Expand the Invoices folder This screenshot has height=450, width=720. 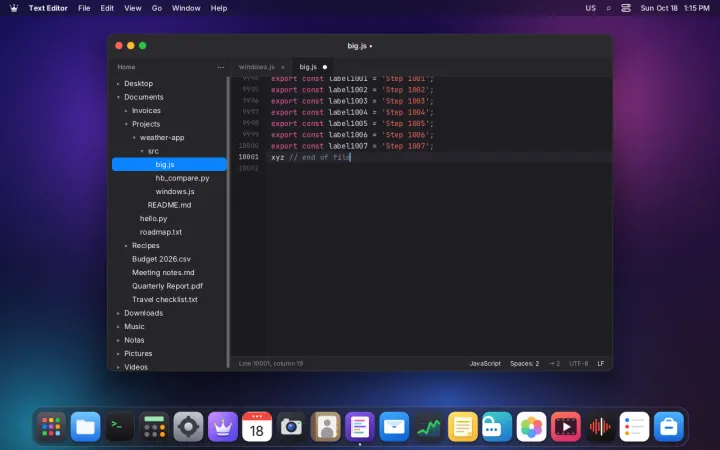126,111
